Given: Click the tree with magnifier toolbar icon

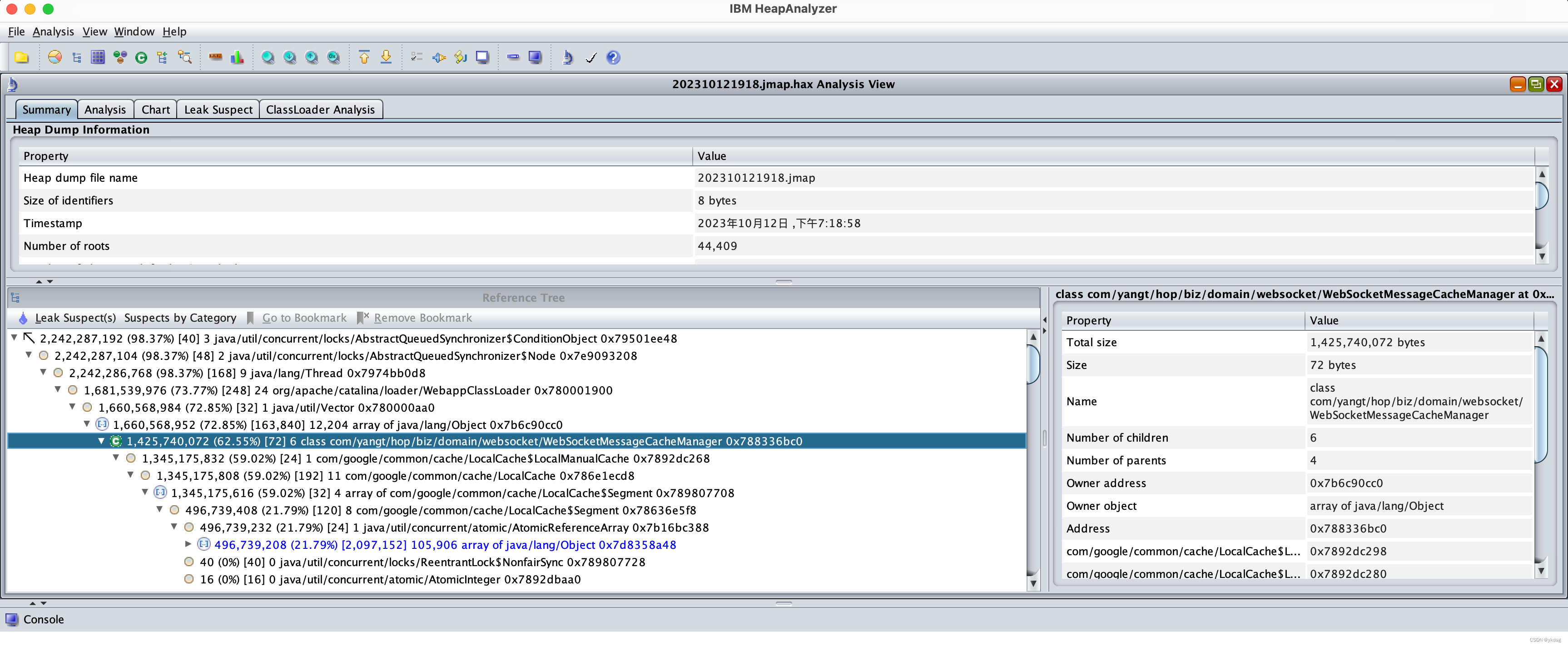Looking at the screenshot, I should click(x=184, y=57).
